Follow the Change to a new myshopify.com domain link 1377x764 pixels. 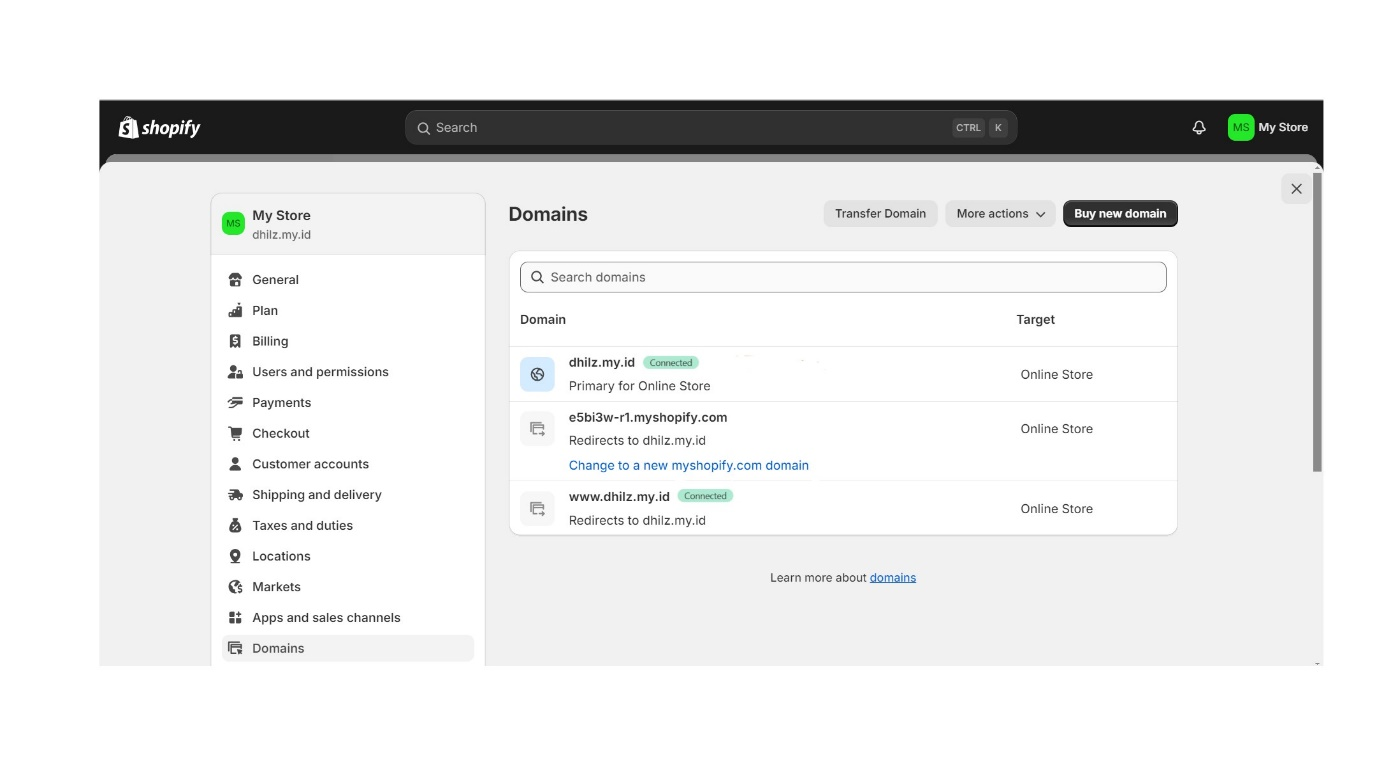point(689,465)
